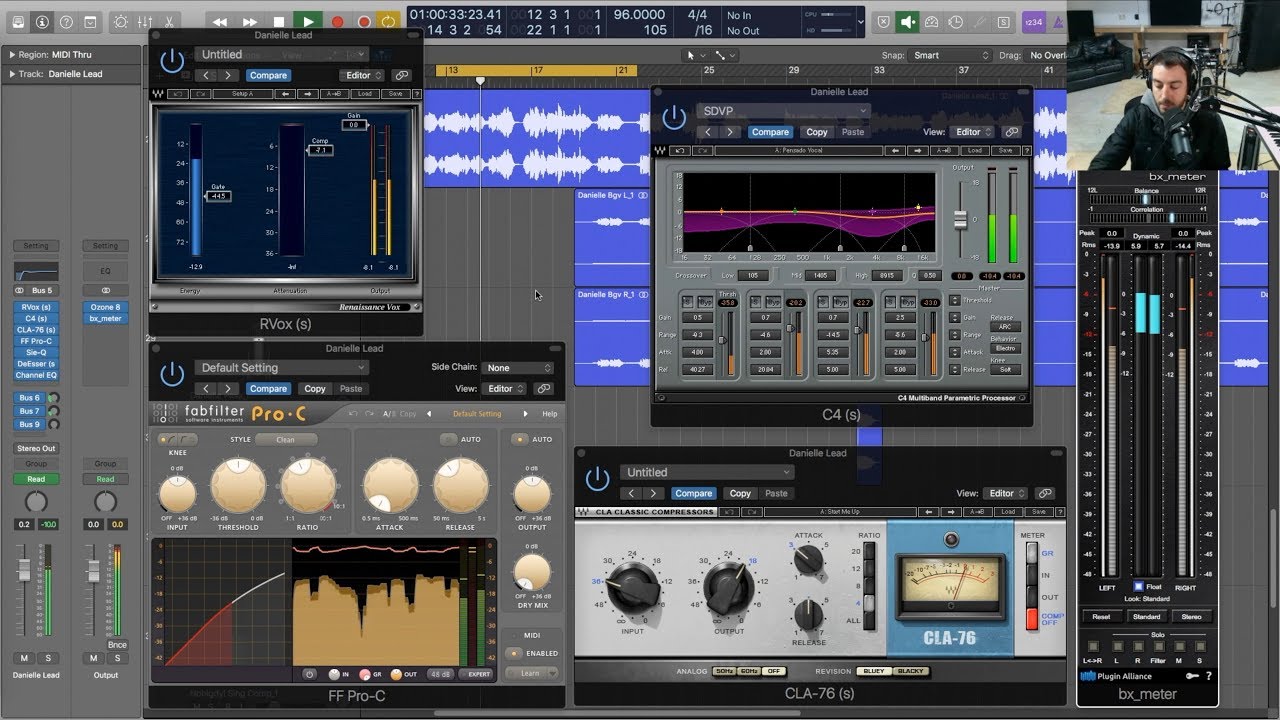Click the first red Record button
The height and width of the screenshot is (720, 1280).
click(x=337, y=21)
